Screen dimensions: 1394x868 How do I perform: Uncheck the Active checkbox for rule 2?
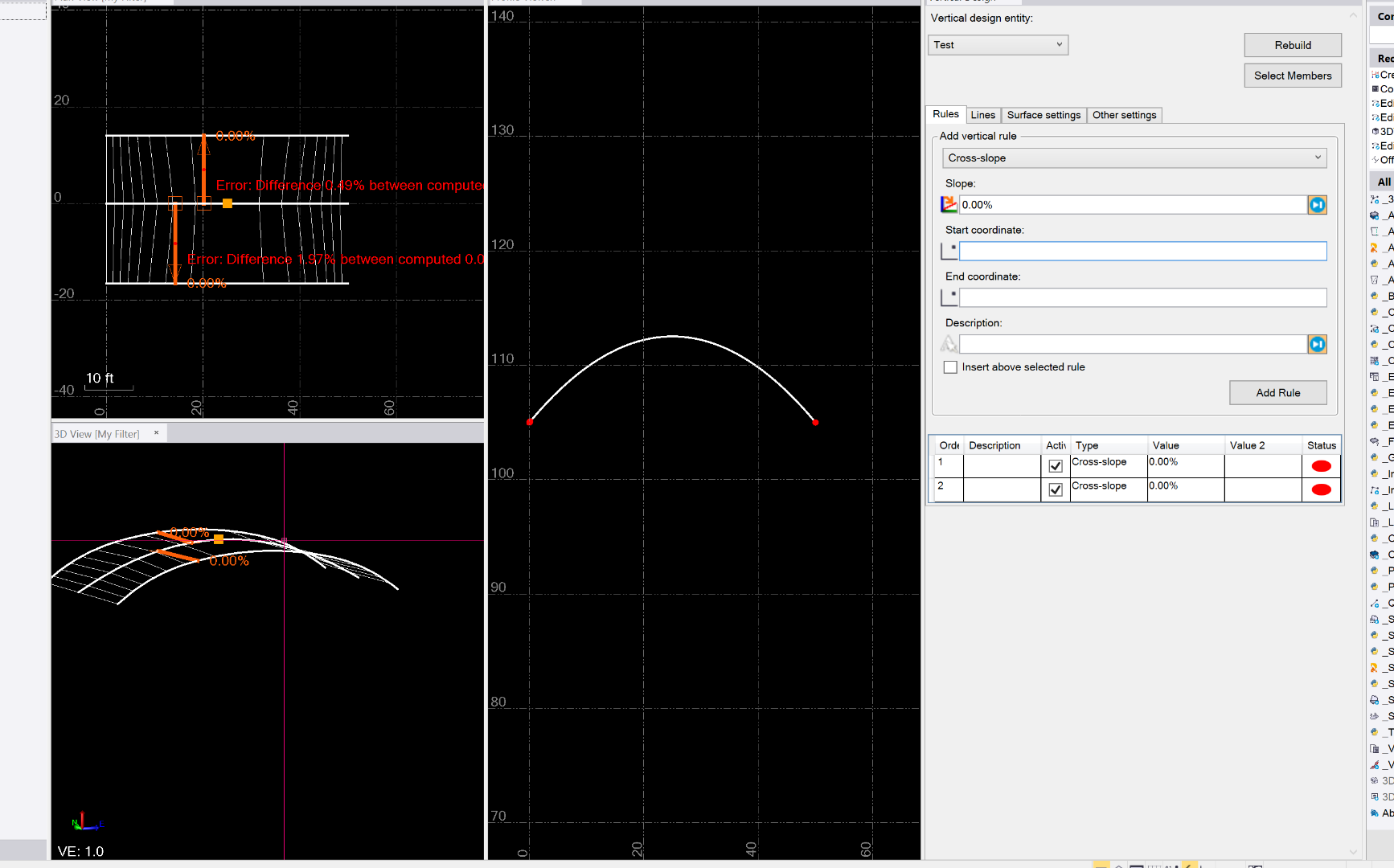(x=1056, y=489)
